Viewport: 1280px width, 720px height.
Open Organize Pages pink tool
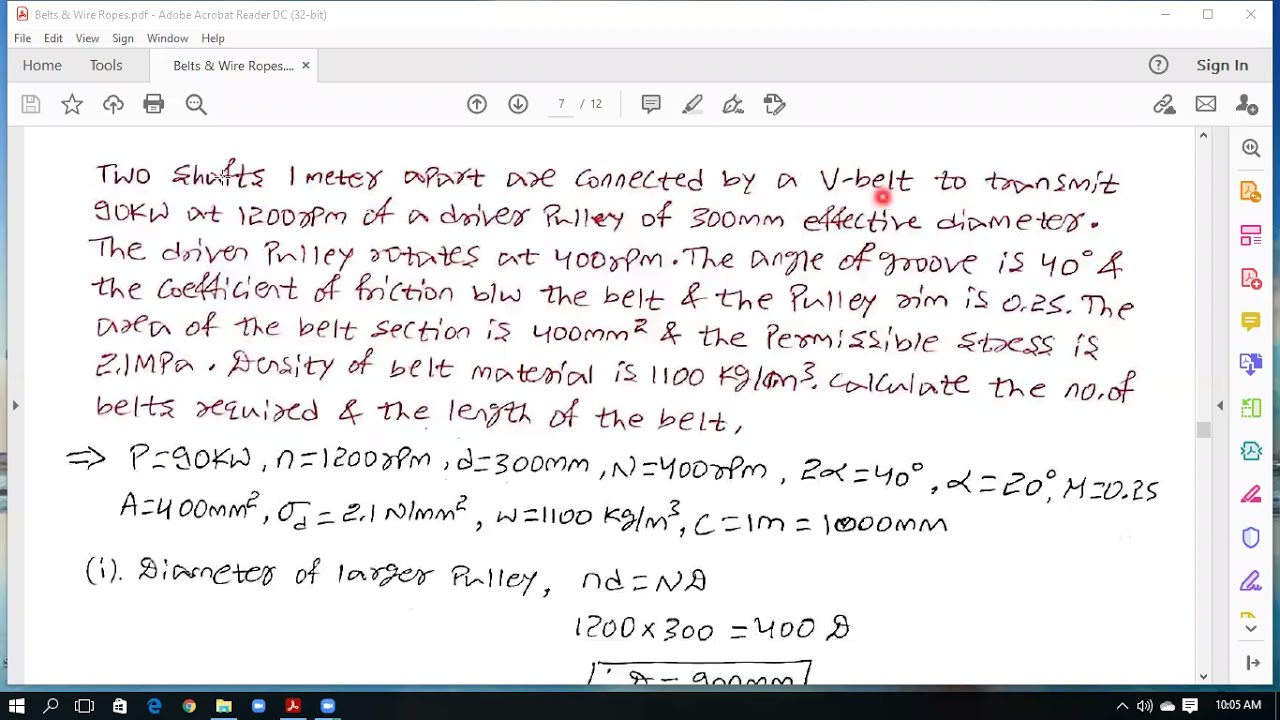(x=1251, y=236)
